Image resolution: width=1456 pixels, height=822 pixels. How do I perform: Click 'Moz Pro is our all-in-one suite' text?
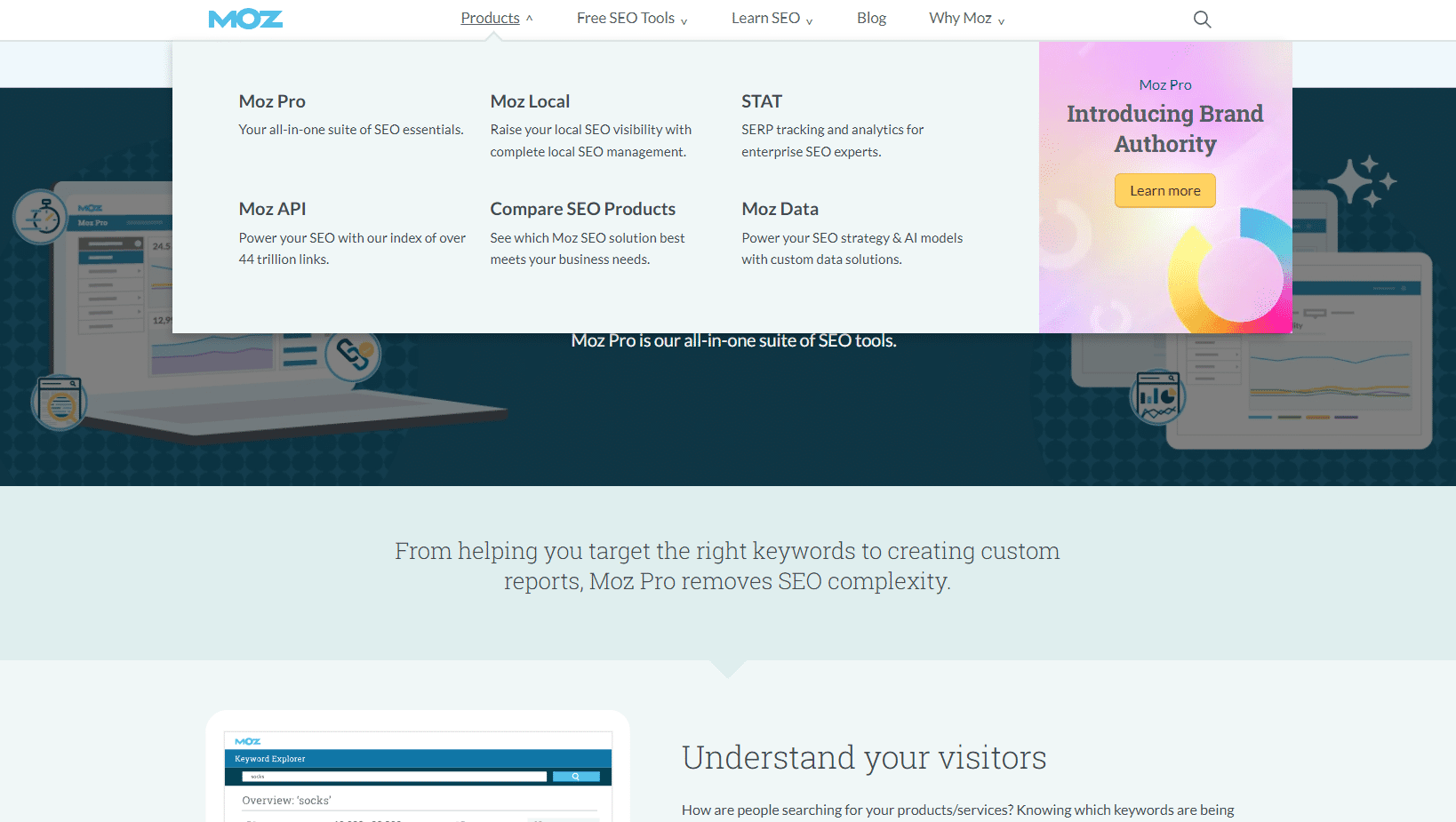tap(733, 341)
